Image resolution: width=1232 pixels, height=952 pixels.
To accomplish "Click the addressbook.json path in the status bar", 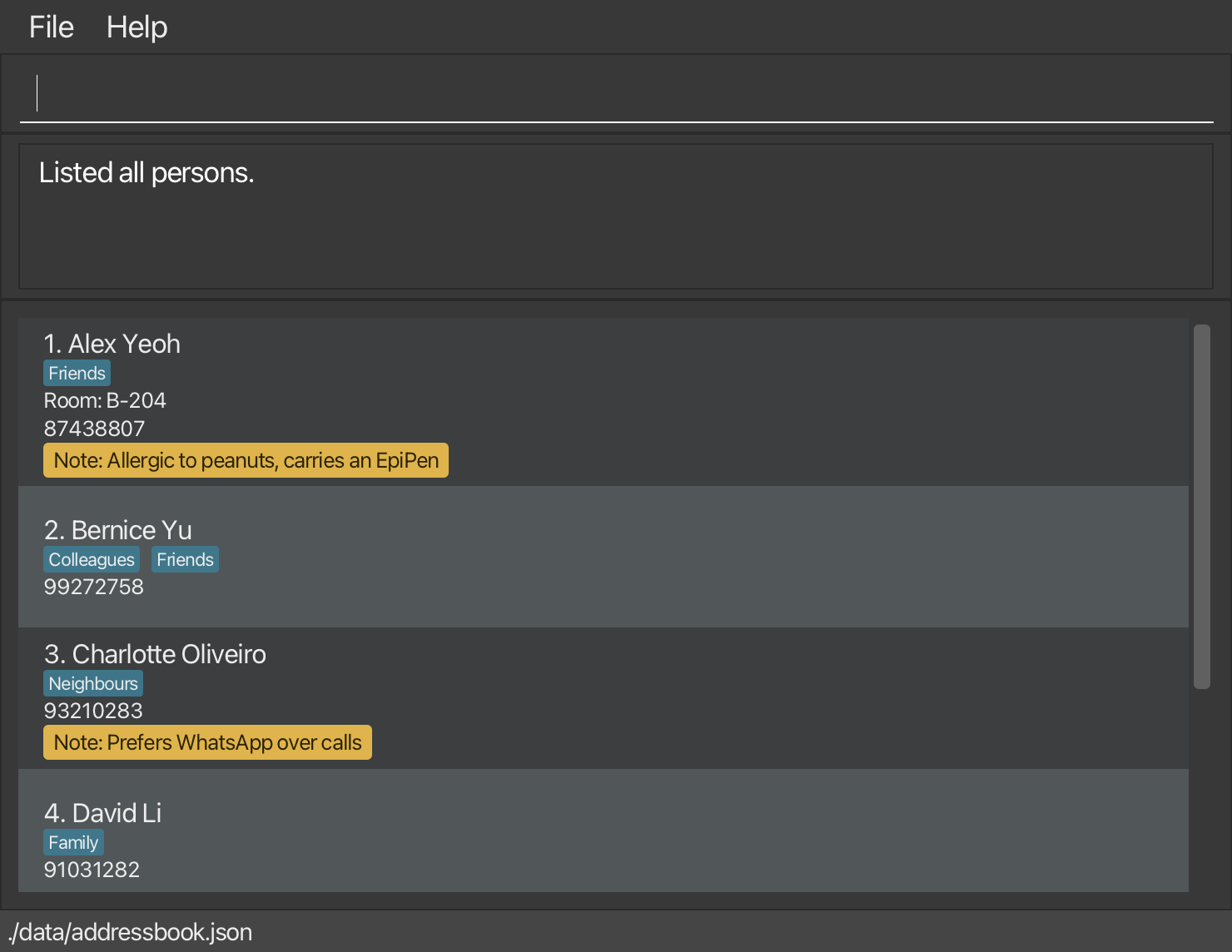I will click(x=130, y=932).
